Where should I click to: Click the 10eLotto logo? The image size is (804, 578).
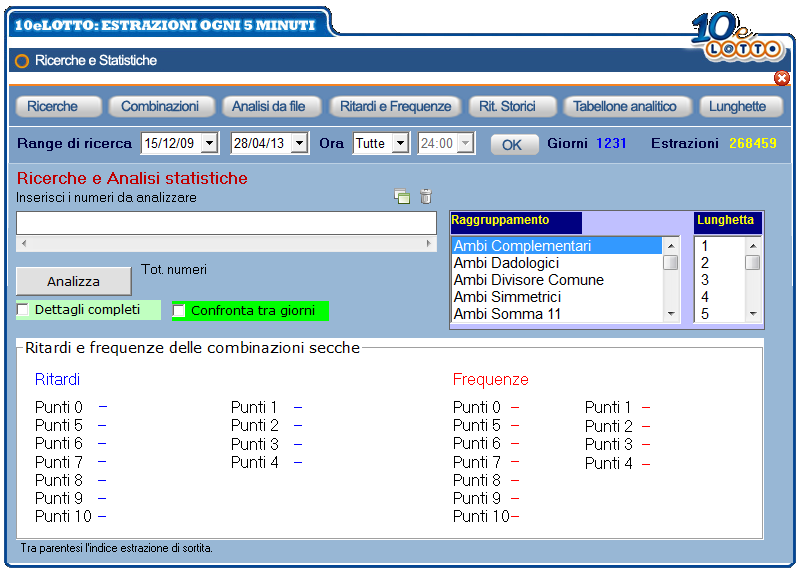[x=736, y=36]
